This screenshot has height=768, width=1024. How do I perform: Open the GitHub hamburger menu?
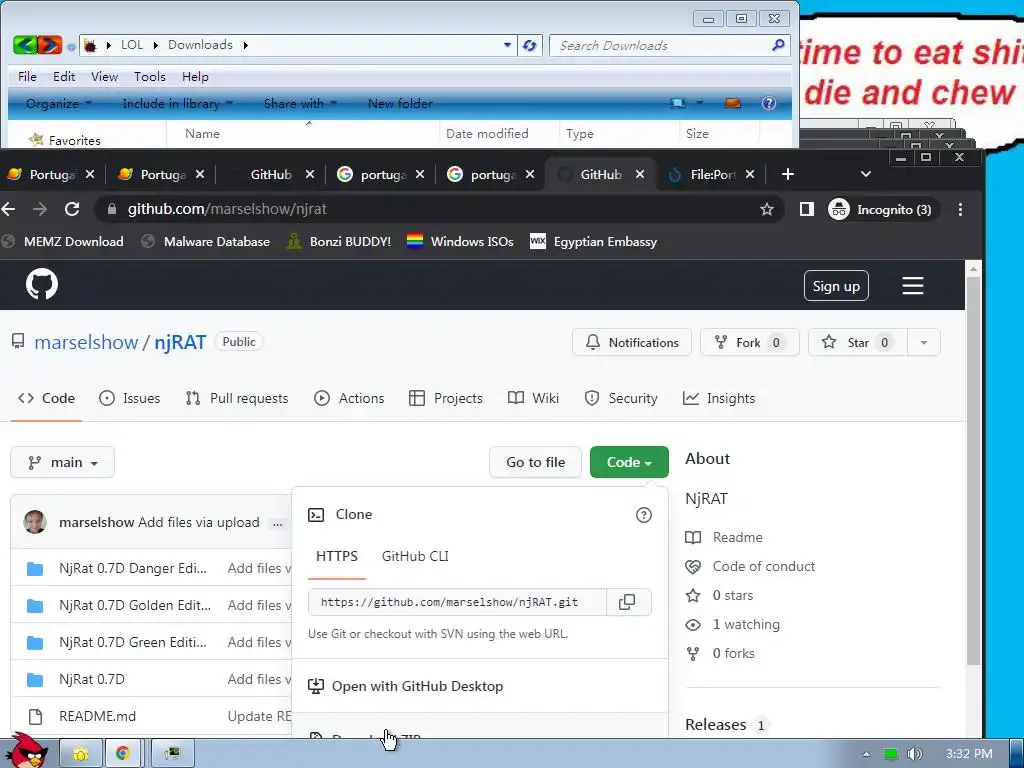tap(912, 285)
